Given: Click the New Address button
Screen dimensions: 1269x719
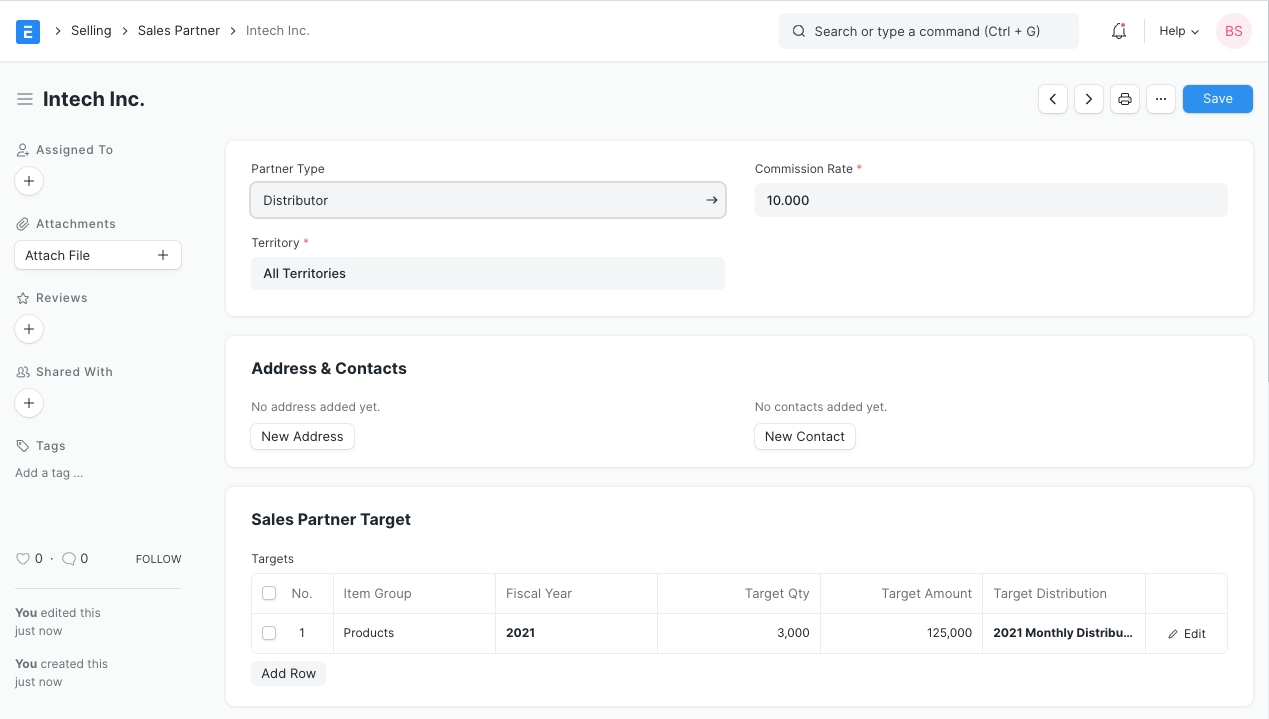Looking at the screenshot, I should click(x=302, y=437).
